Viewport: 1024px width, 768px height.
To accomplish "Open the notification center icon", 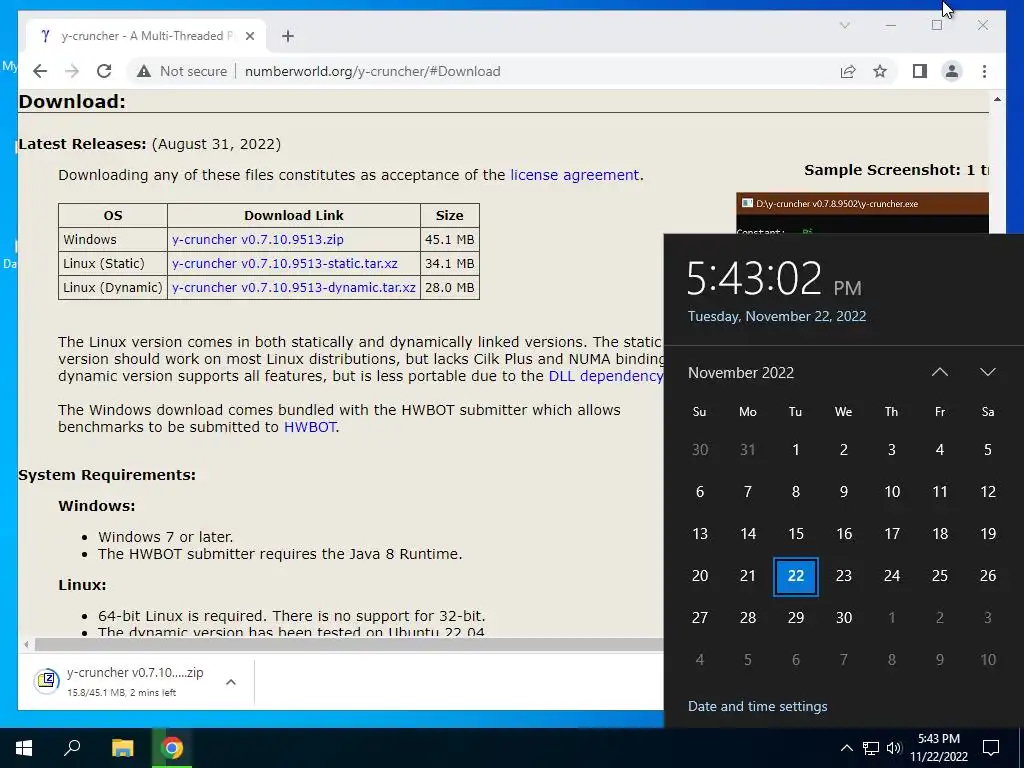I will pos(991,748).
